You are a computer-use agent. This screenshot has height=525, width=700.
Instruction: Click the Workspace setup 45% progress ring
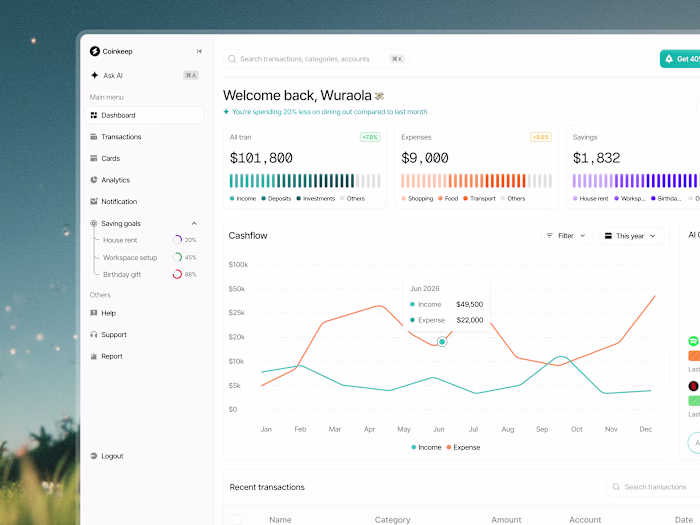[x=177, y=257]
